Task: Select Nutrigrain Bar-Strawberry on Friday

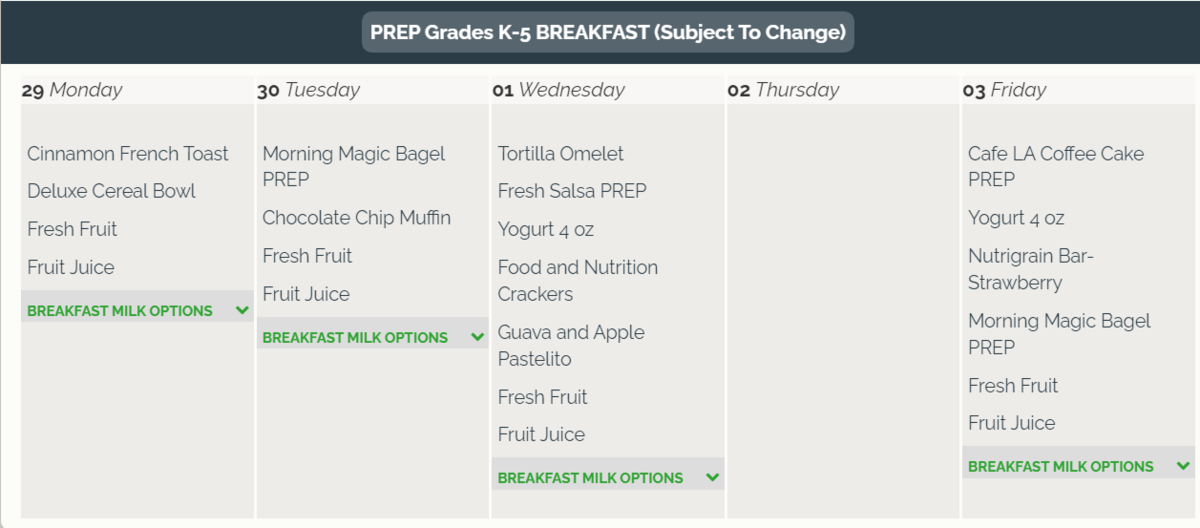Action: pyautogui.click(x=1030, y=269)
